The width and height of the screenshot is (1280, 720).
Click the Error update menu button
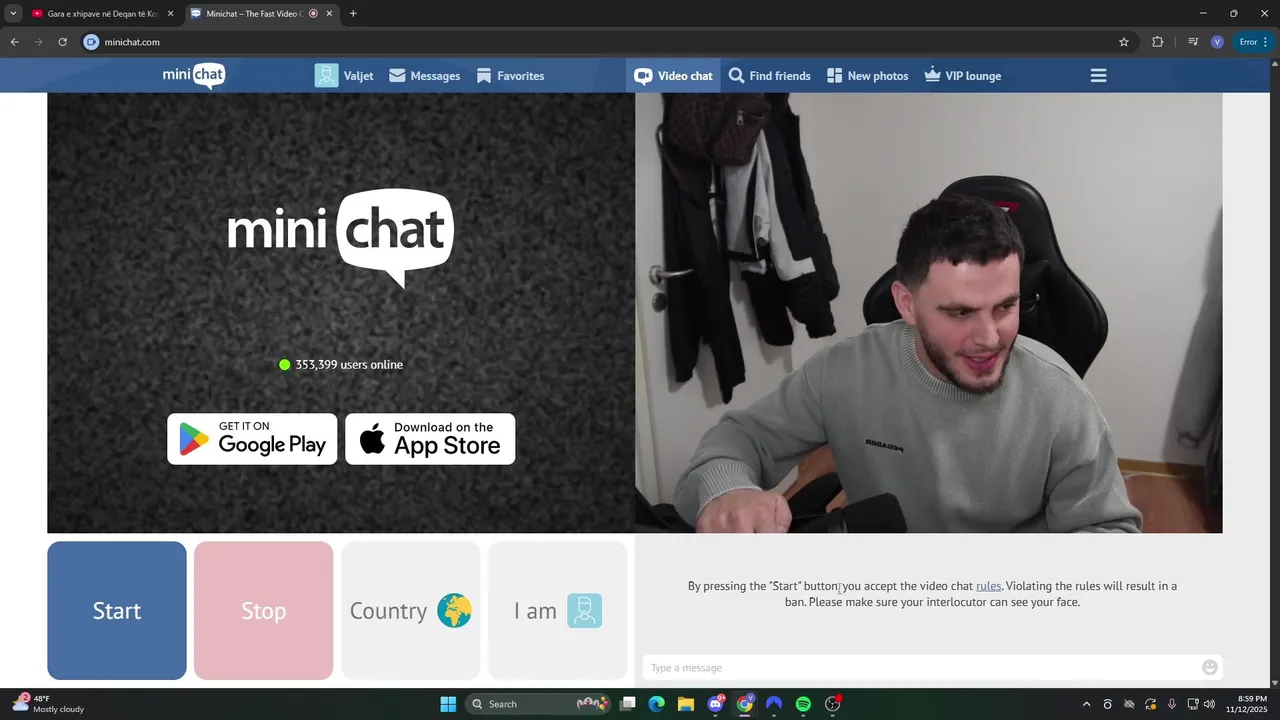[1253, 42]
